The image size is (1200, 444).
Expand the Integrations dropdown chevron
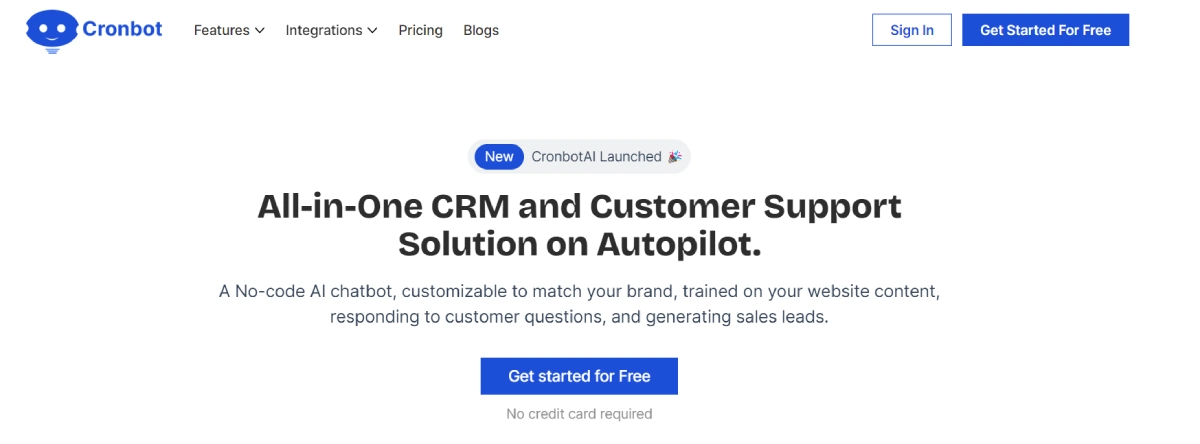click(372, 30)
